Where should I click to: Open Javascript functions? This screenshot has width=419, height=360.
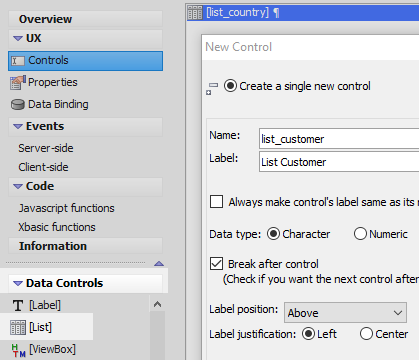tap(66, 208)
